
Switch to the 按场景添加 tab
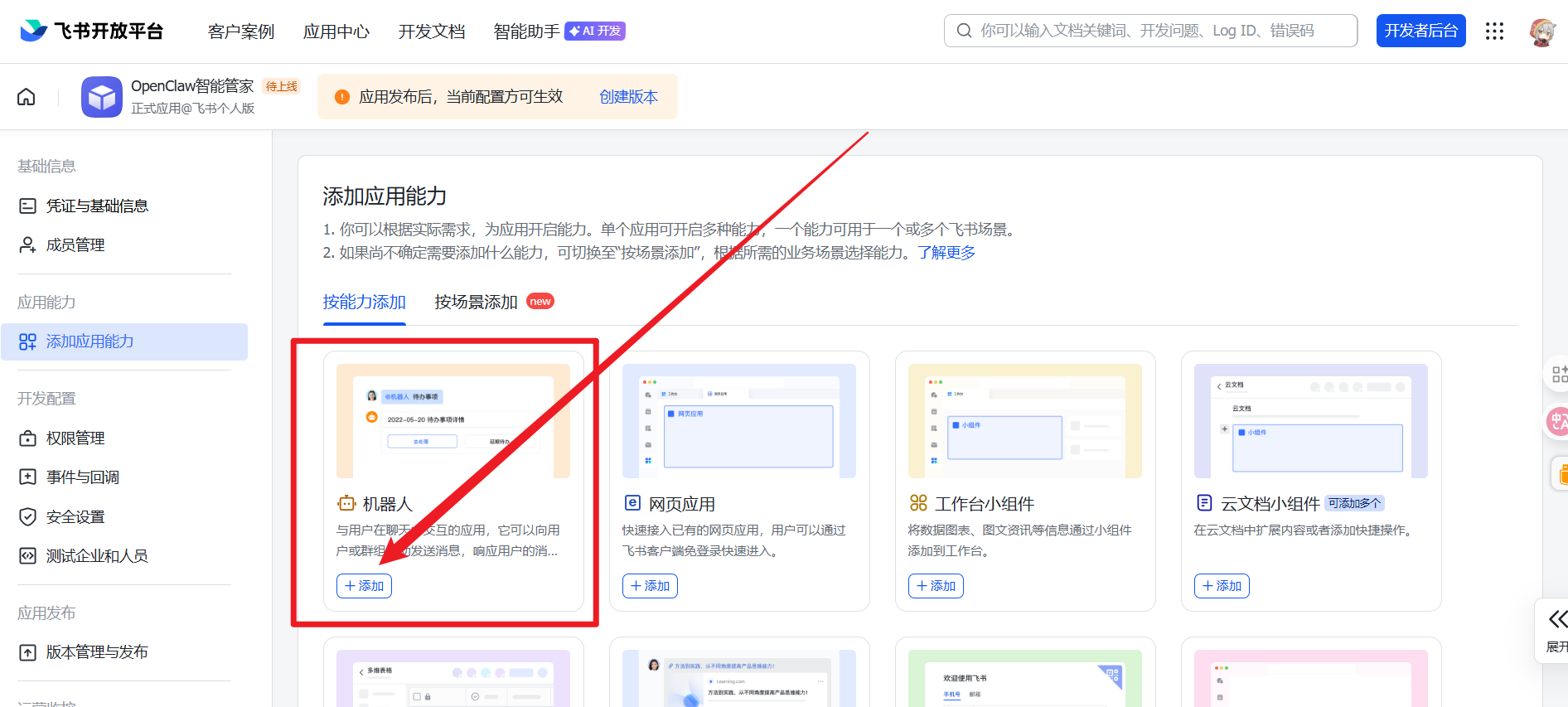[476, 302]
